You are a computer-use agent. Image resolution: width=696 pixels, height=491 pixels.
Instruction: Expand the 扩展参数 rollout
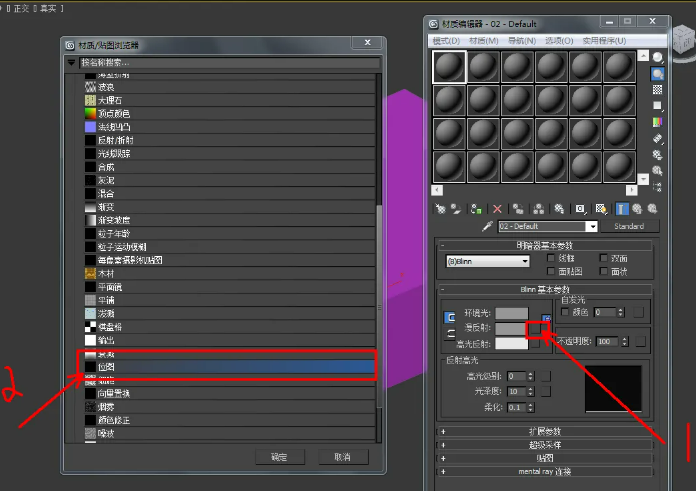(x=545, y=432)
